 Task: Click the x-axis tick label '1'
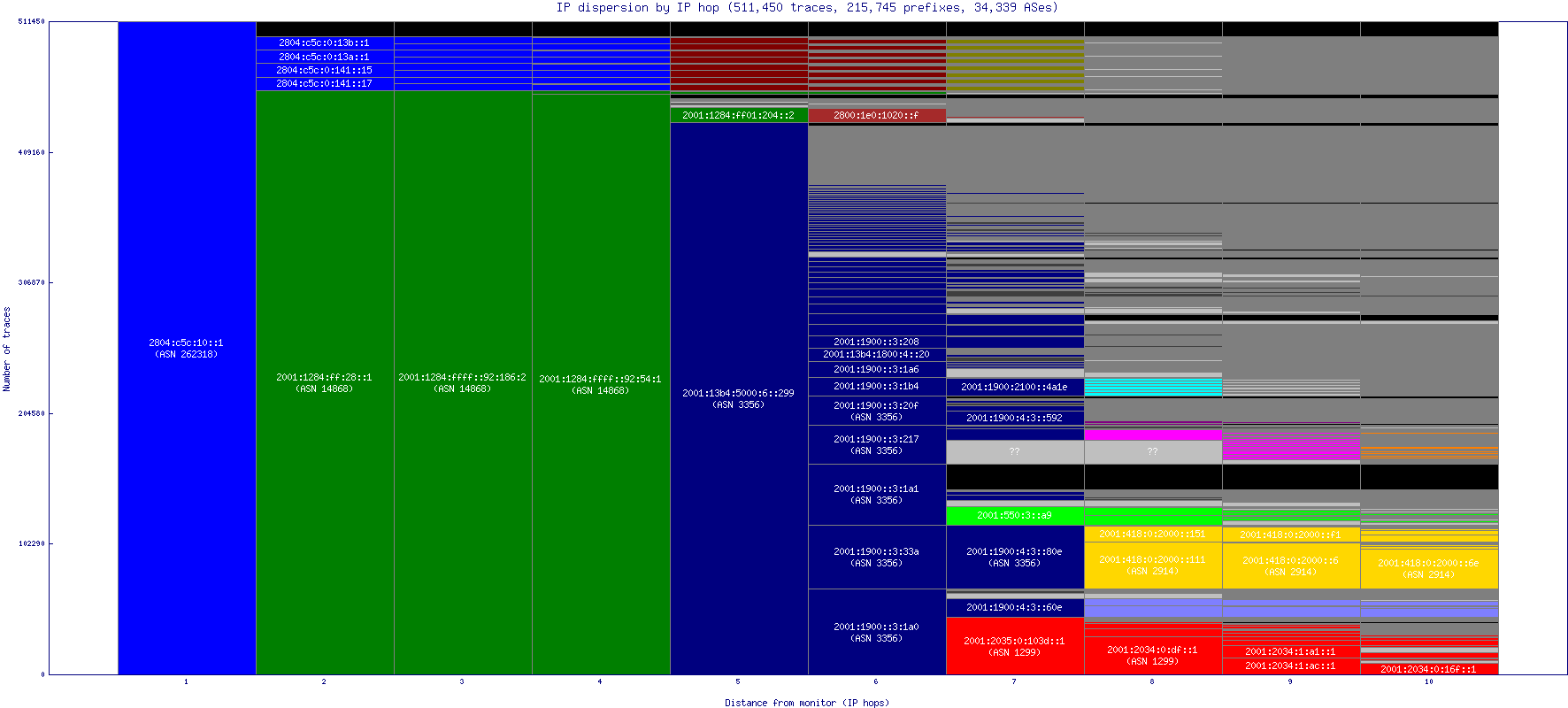pyautogui.click(x=186, y=681)
